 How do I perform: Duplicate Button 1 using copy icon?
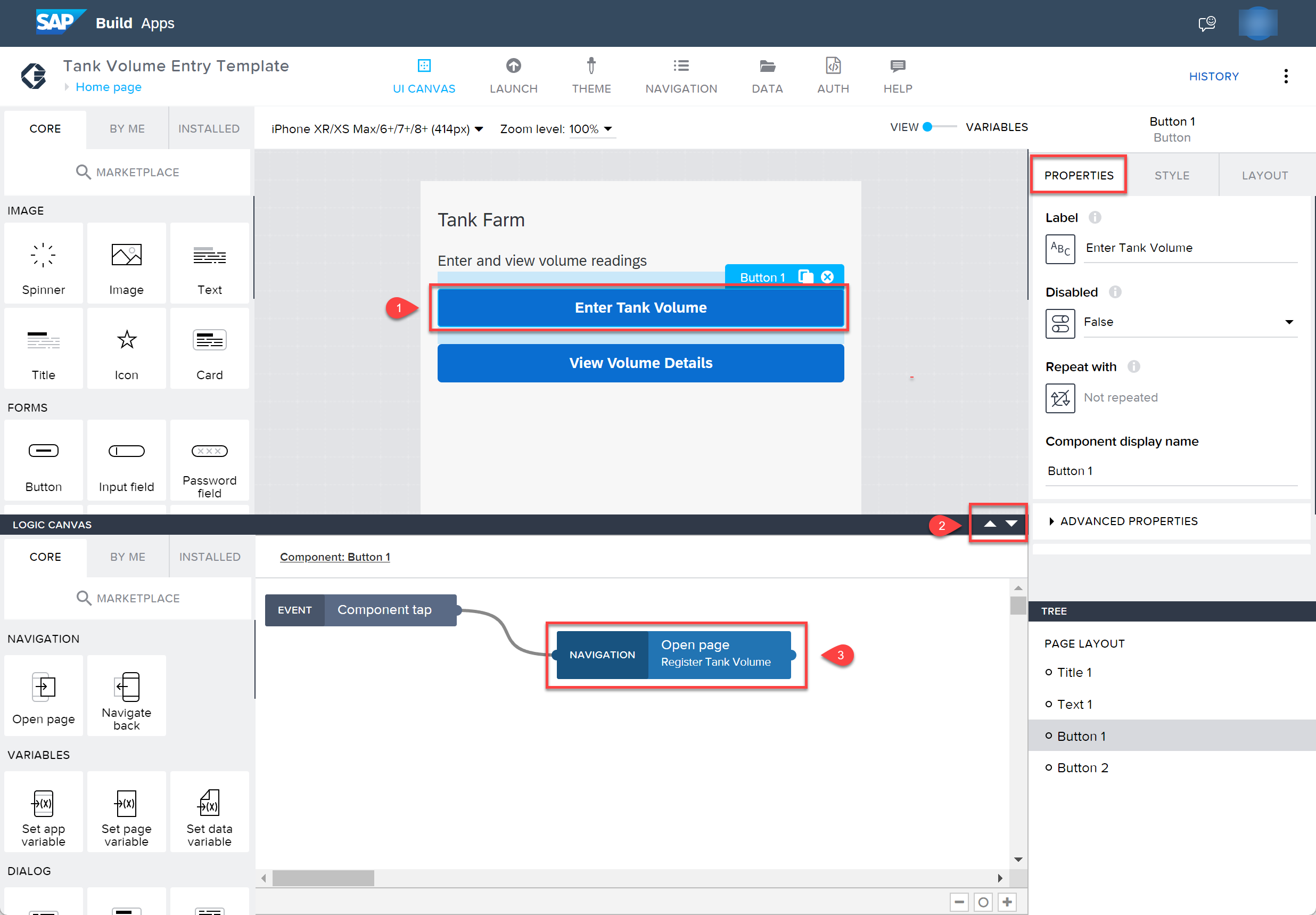tap(805, 277)
